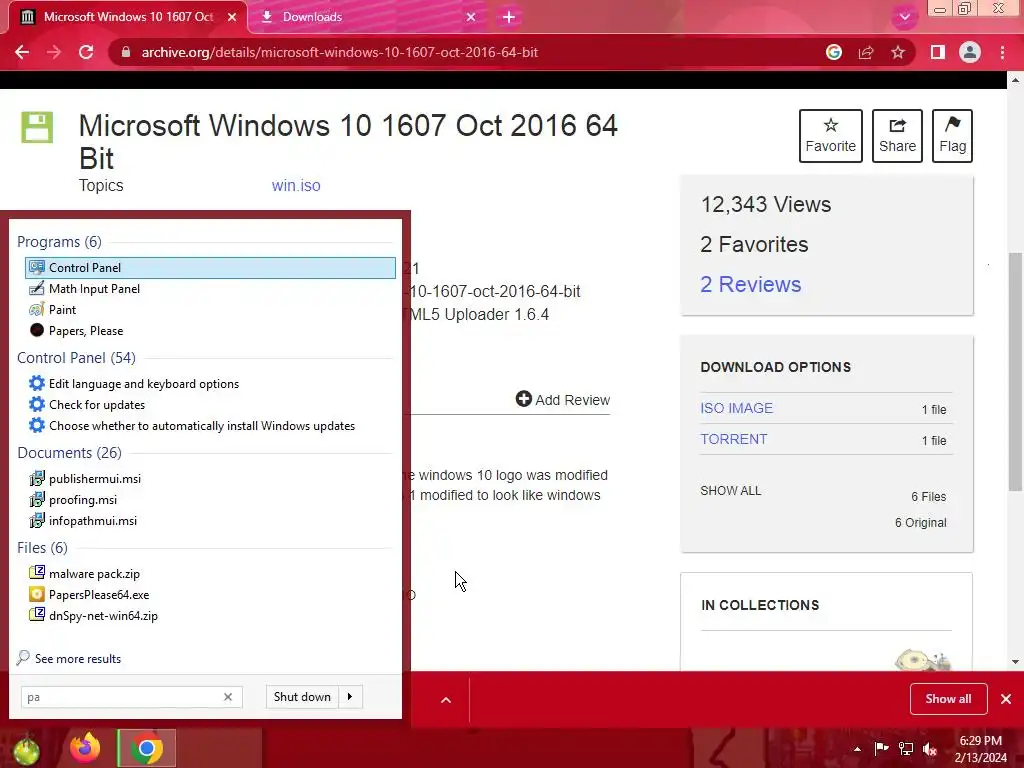This screenshot has width=1024, height=768.
Task: Click the Start orb on the taskbar
Action: point(26,749)
